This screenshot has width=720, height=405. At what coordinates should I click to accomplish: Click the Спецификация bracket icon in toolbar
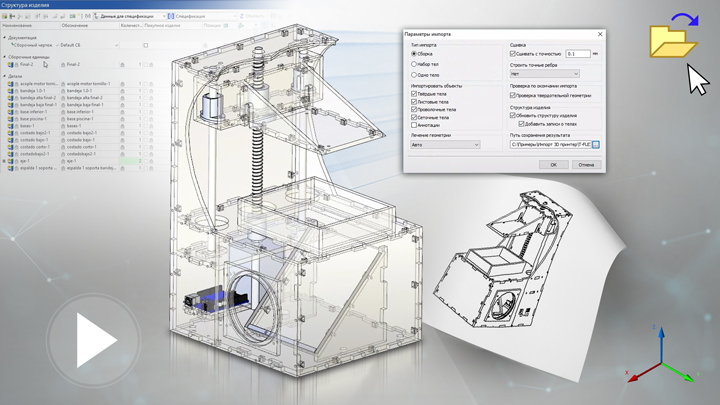[x=171, y=16]
